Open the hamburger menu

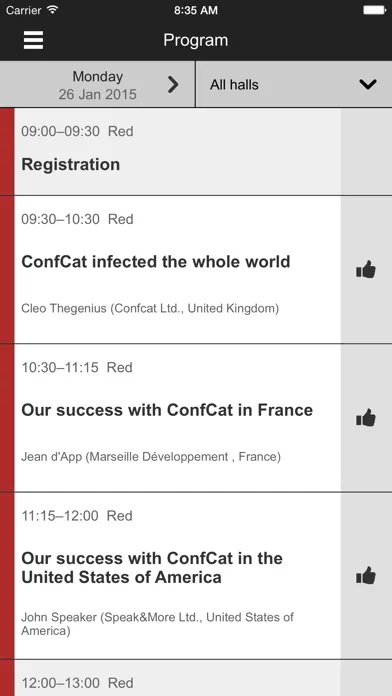(x=33, y=40)
